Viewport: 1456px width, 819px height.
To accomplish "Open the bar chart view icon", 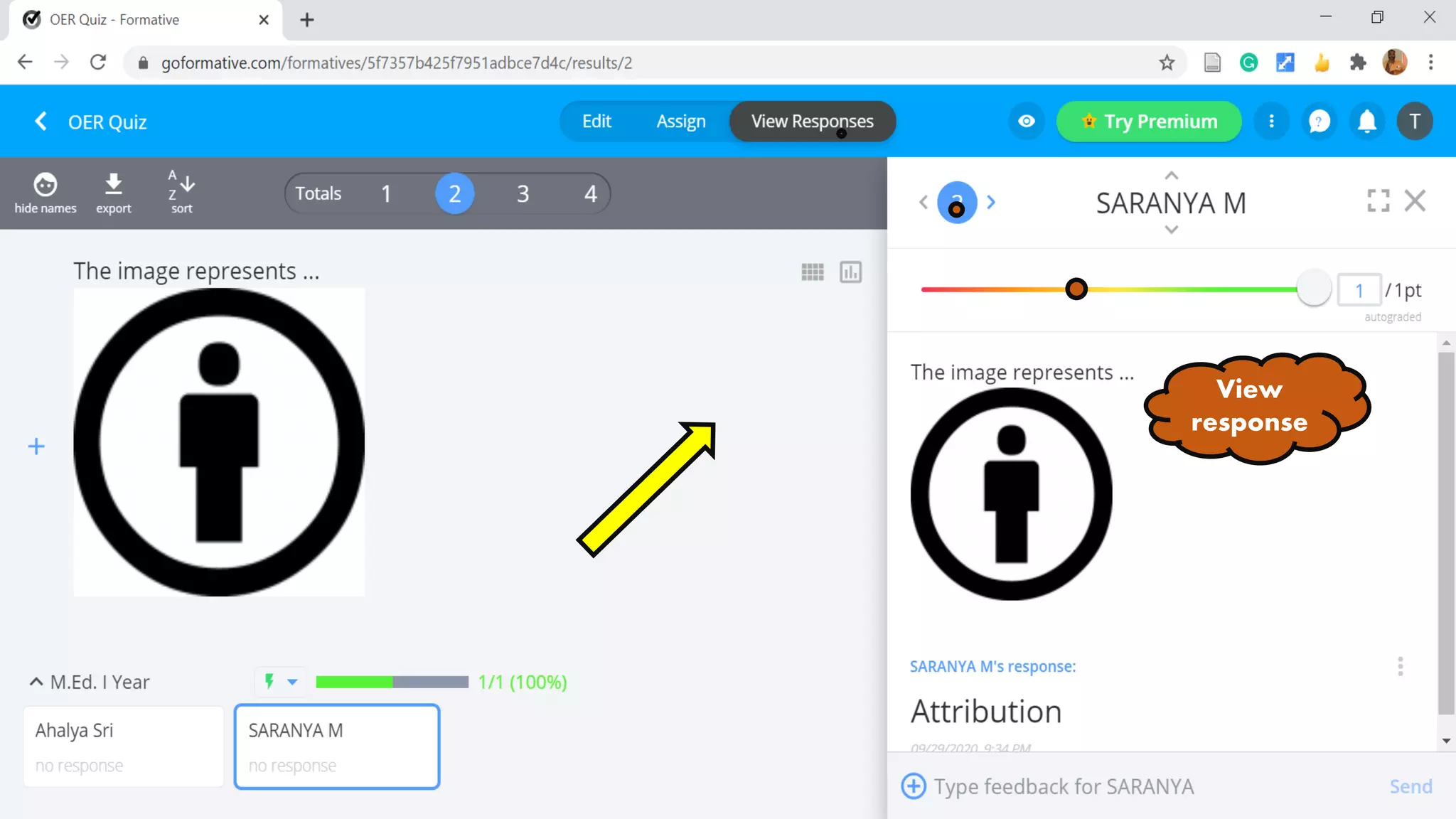I will coord(850,272).
